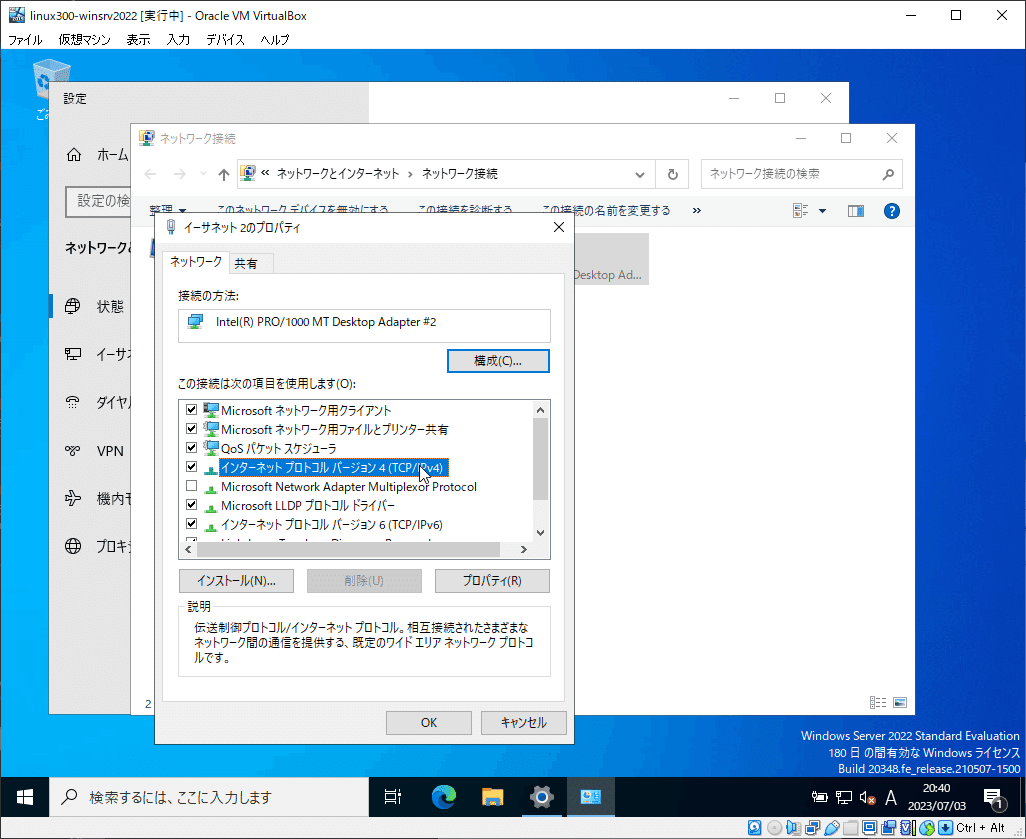Open File Explorer from guest taskbar
The height and width of the screenshot is (839, 1026).
pos(493,796)
